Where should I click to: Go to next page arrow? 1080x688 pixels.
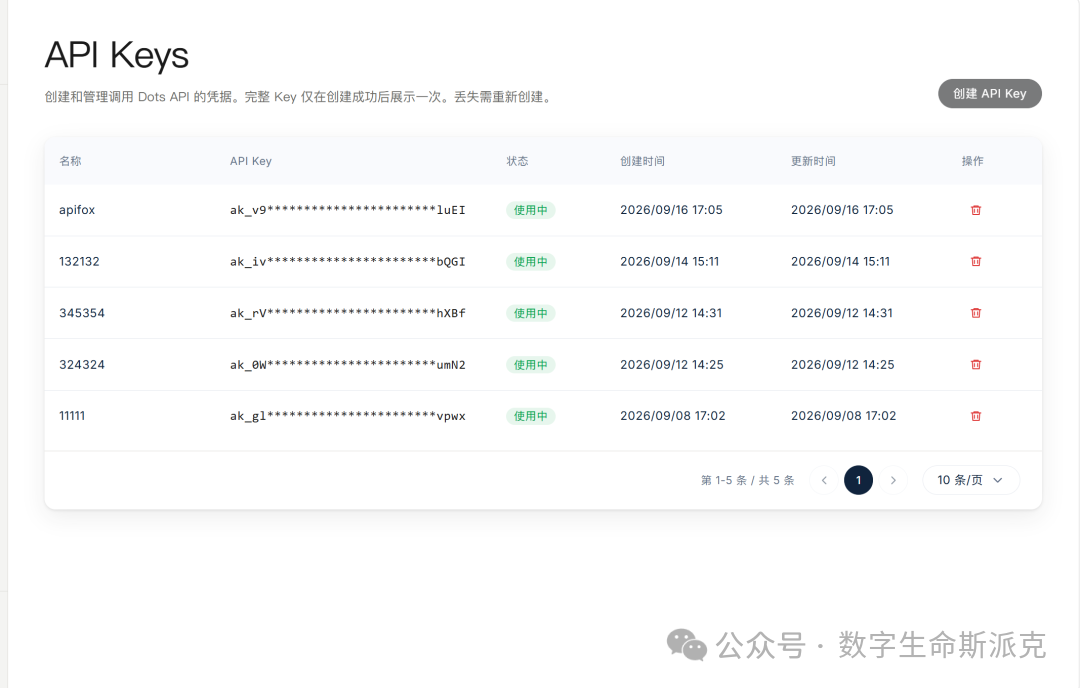coord(893,480)
